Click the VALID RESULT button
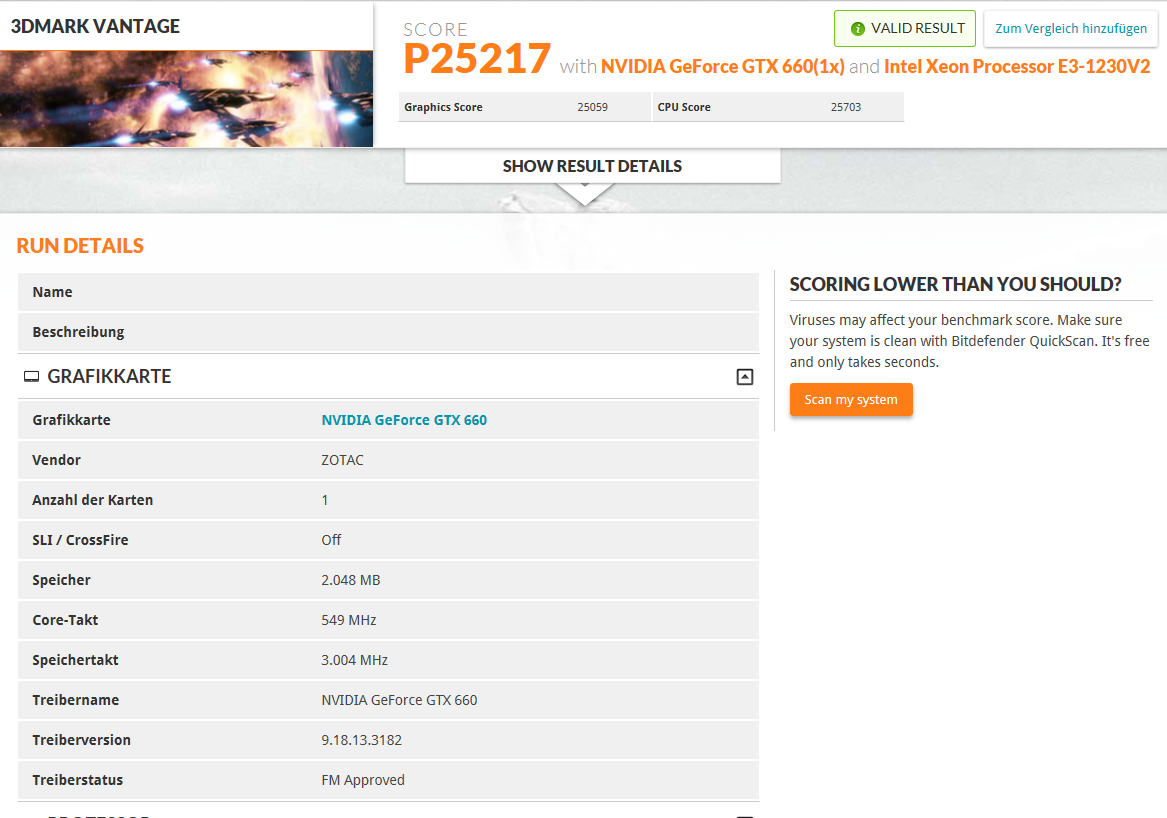1167x818 pixels. 904,28
